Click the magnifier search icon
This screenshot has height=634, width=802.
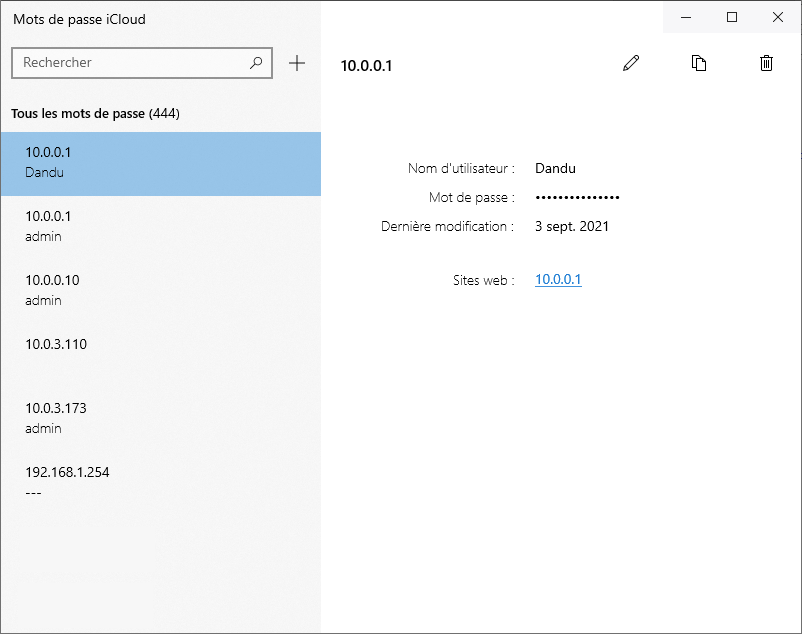pos(256,62)
